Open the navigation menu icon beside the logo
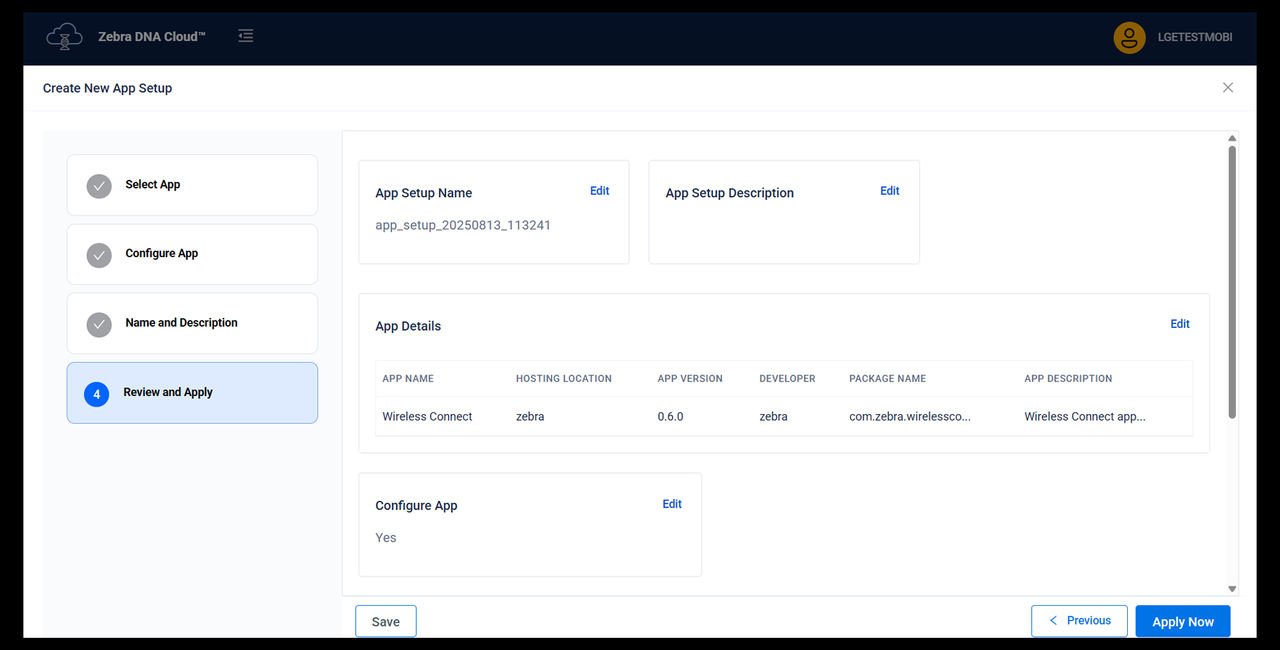 coord(245,35)
